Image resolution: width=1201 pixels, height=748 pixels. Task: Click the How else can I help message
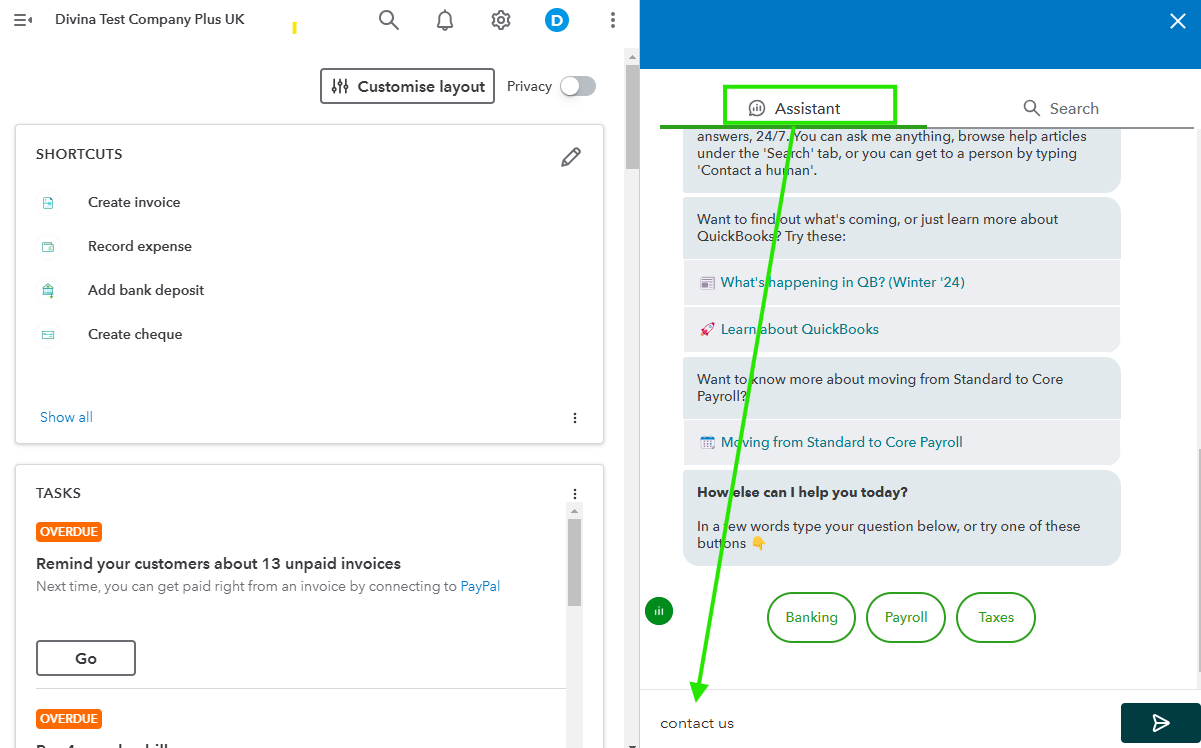point(902,518)
